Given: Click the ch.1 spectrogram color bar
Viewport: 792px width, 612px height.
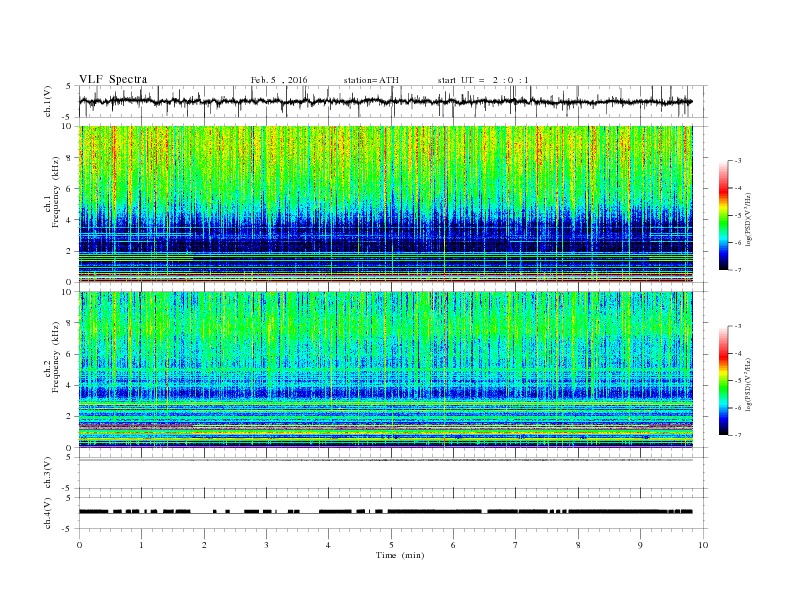Looking at the screenshot, I should (723, 215).
